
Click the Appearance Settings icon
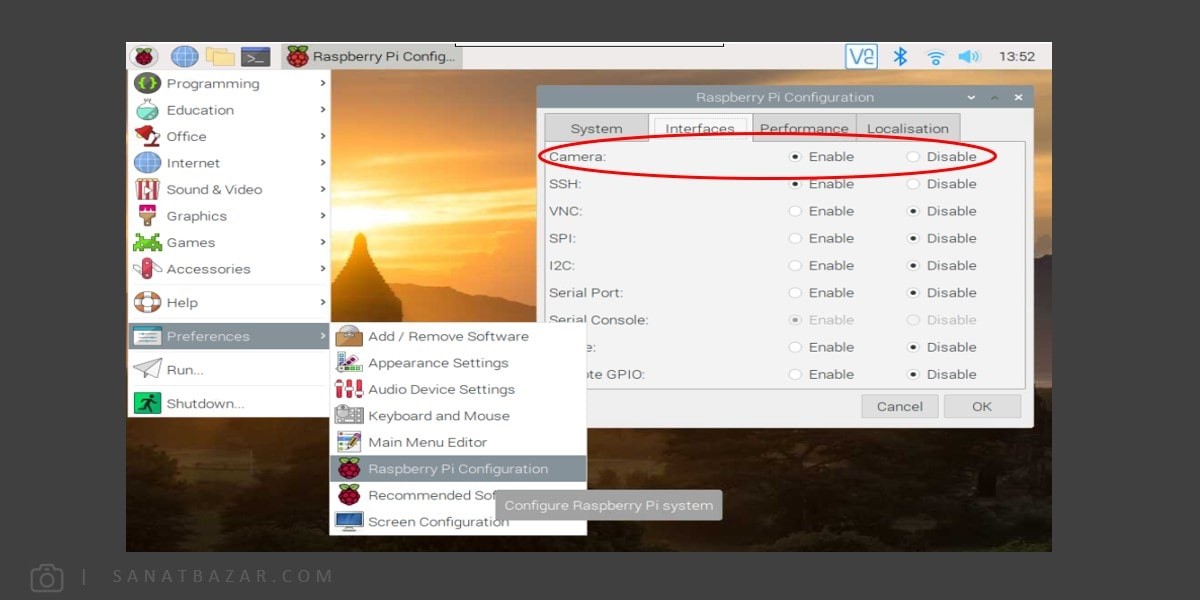(349, 363)
